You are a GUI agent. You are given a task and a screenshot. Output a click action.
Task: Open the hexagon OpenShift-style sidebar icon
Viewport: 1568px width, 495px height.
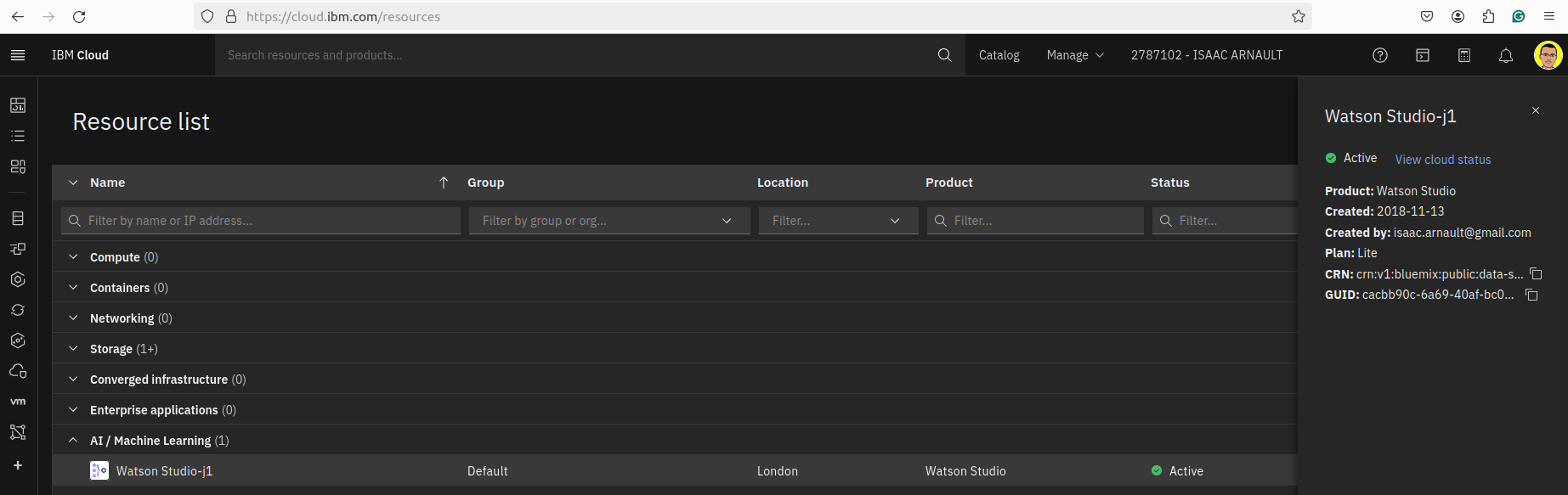coord(18,340)
